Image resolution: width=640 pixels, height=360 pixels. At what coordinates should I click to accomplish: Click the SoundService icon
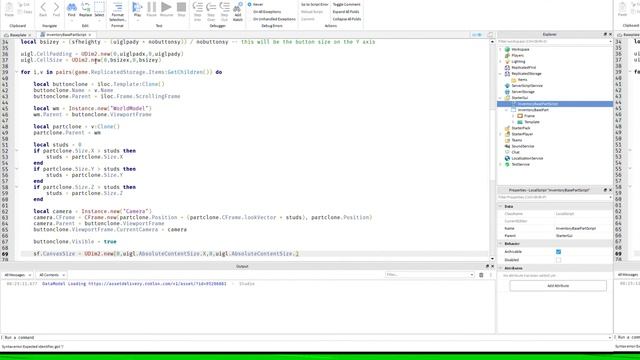pyautogui.click(x=507, y=146)
